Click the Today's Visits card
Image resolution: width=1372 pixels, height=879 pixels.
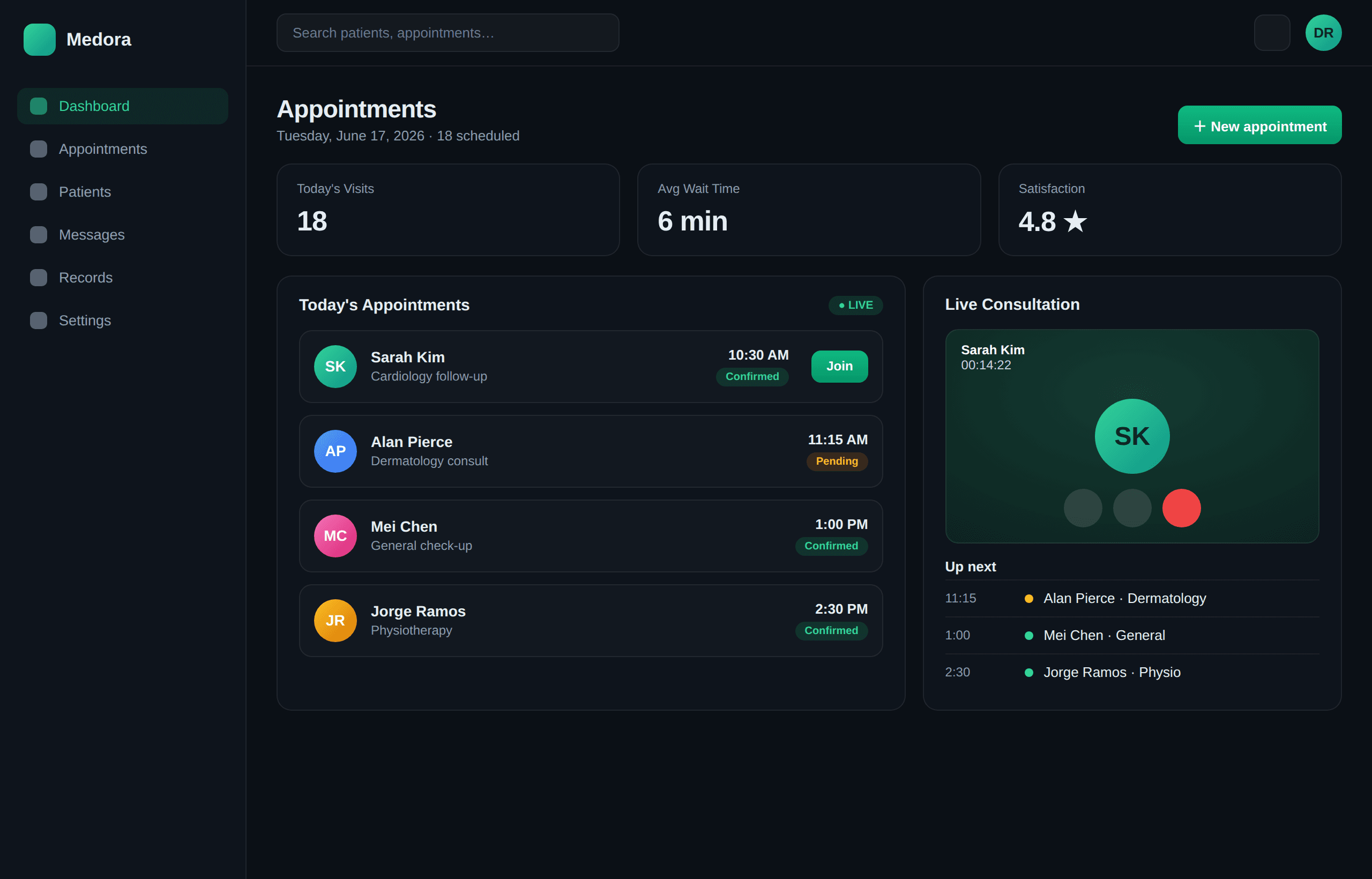pyautogui.click(x=448, y=210)
